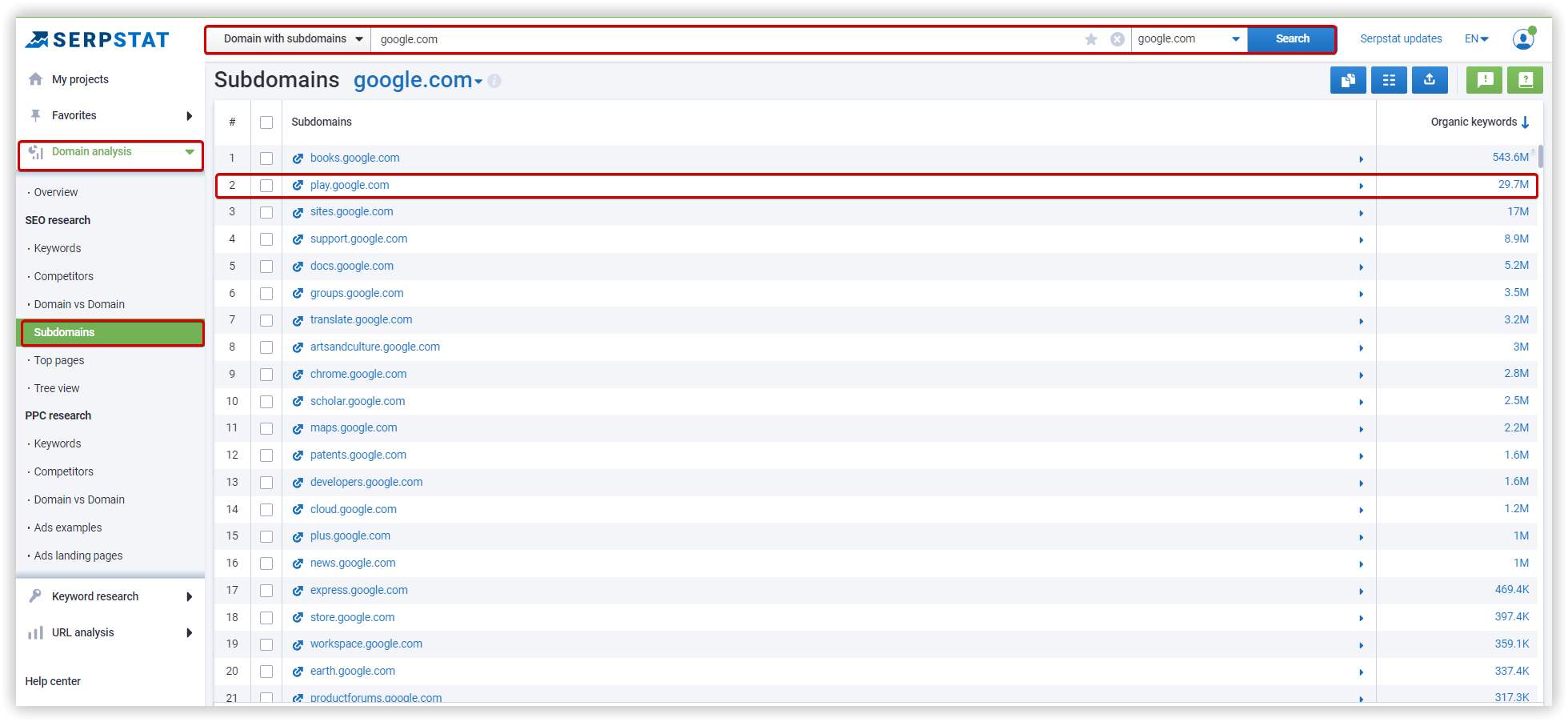Viewport: 1568px width, 722px height.
Task: Open the Serpstat updates link
Action: click(1401, 38)
